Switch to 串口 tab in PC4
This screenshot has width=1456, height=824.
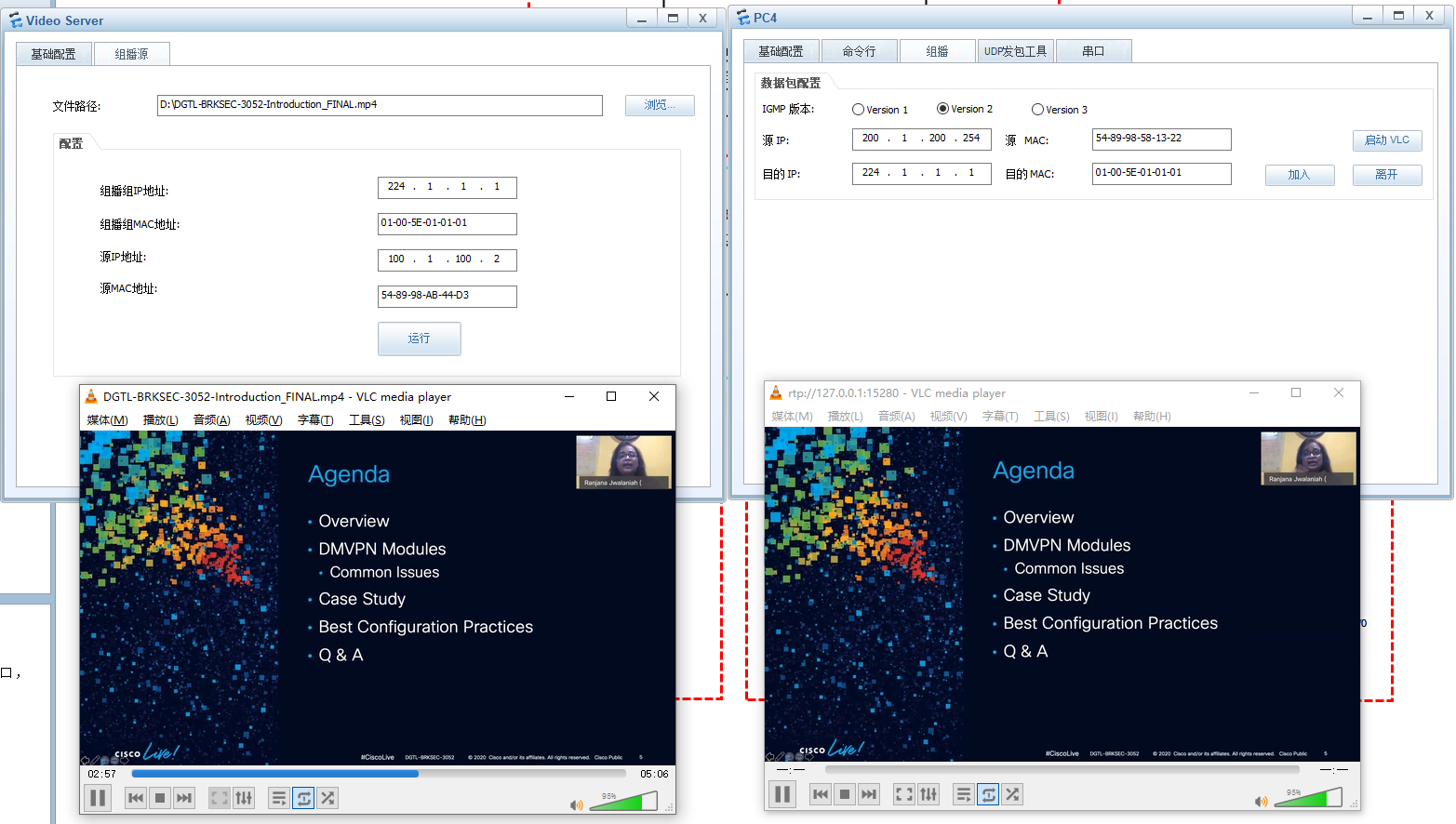pos(1093,51)
